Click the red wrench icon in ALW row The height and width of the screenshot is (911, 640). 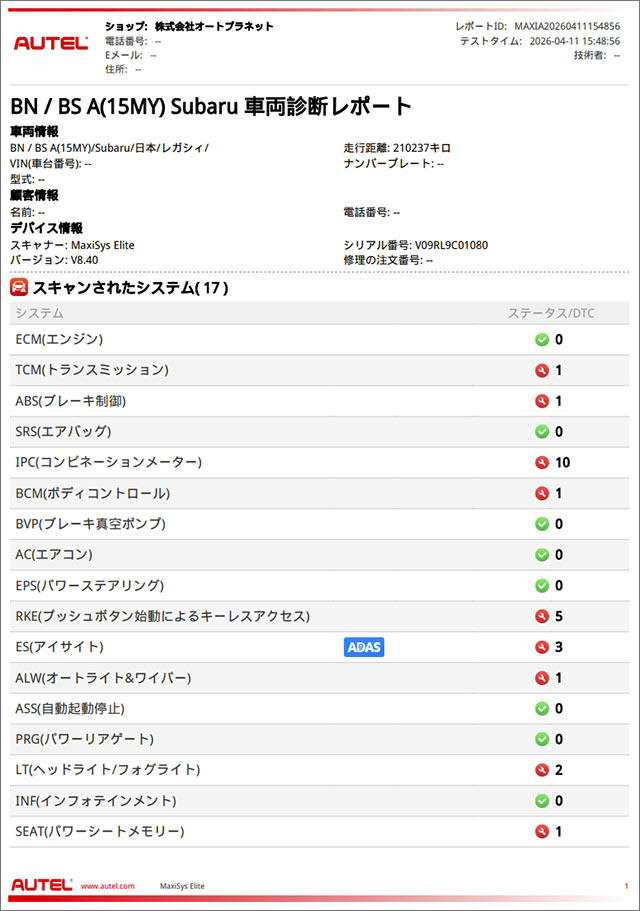pyautogui.click(x=542, y=678)
